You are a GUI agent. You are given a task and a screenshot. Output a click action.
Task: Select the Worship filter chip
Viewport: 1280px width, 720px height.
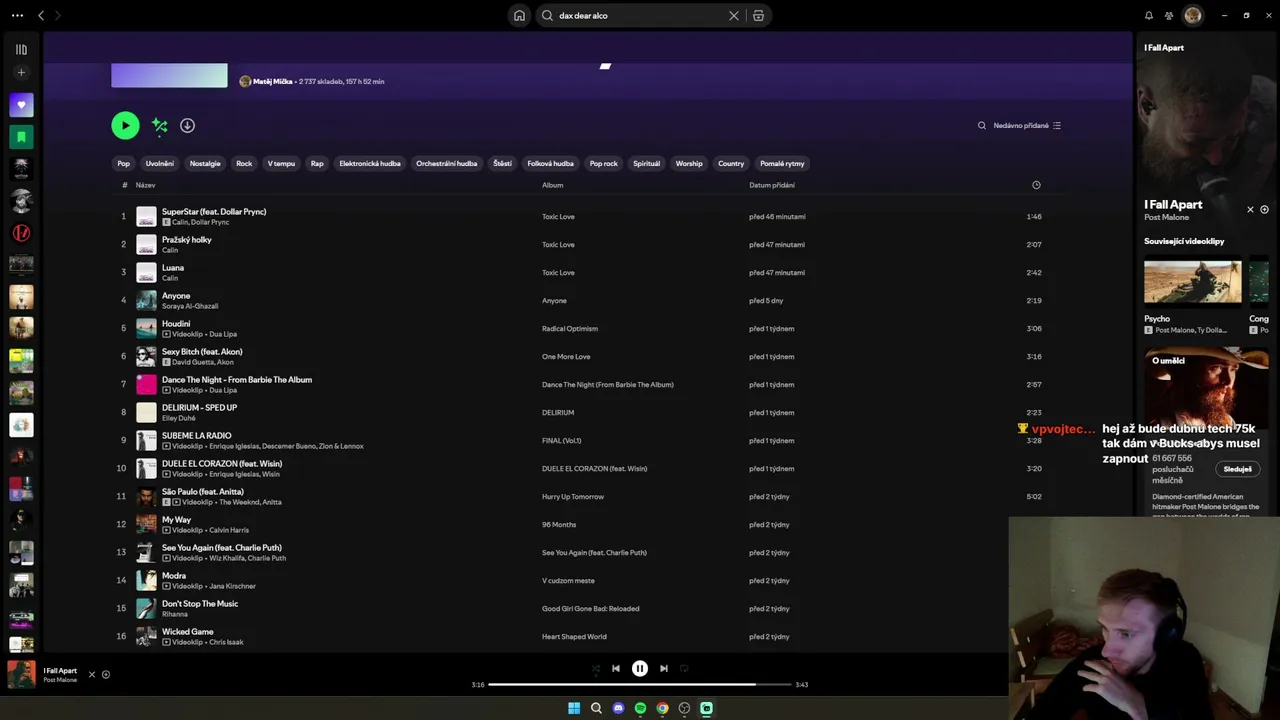coord(689,164)
